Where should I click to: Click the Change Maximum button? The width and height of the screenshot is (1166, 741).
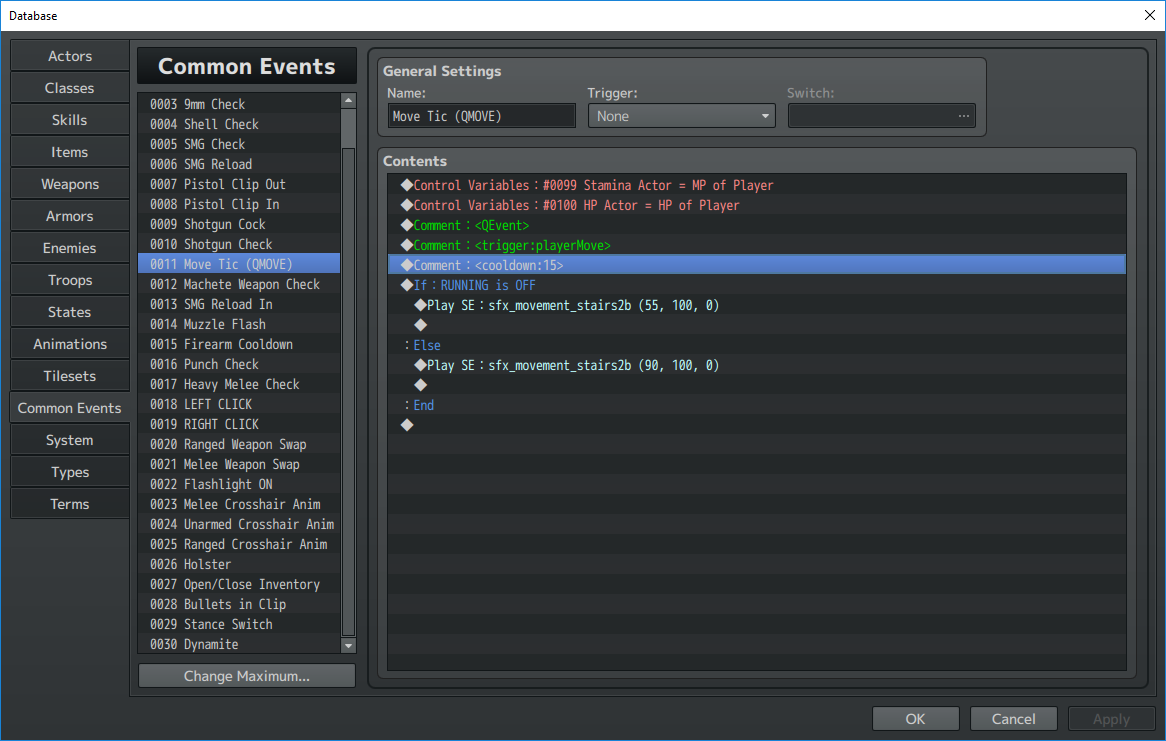pyautogui.click(x=247, y=676)
